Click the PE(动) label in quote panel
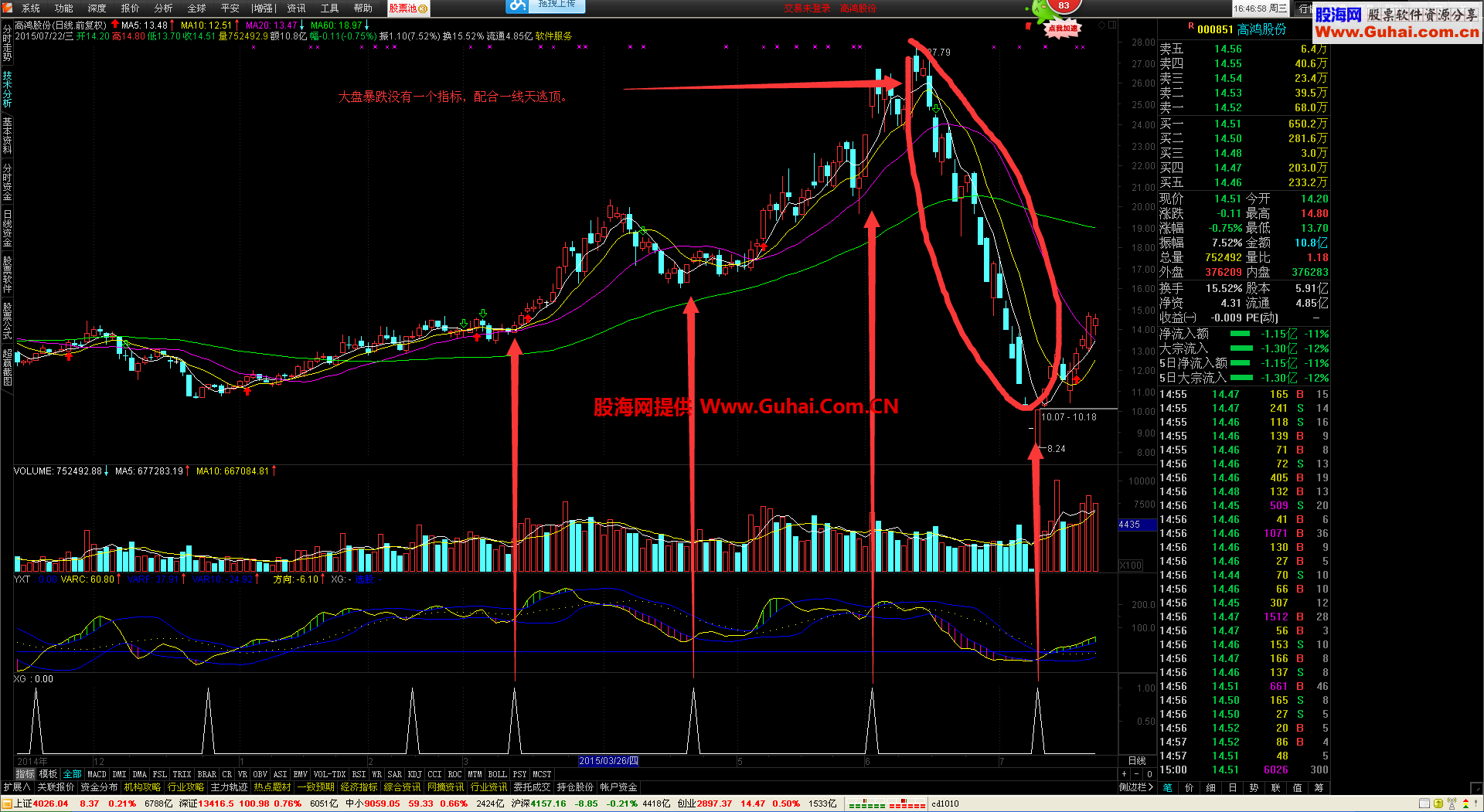Viewport: 1484px width, 812px height. point(1262,318)
